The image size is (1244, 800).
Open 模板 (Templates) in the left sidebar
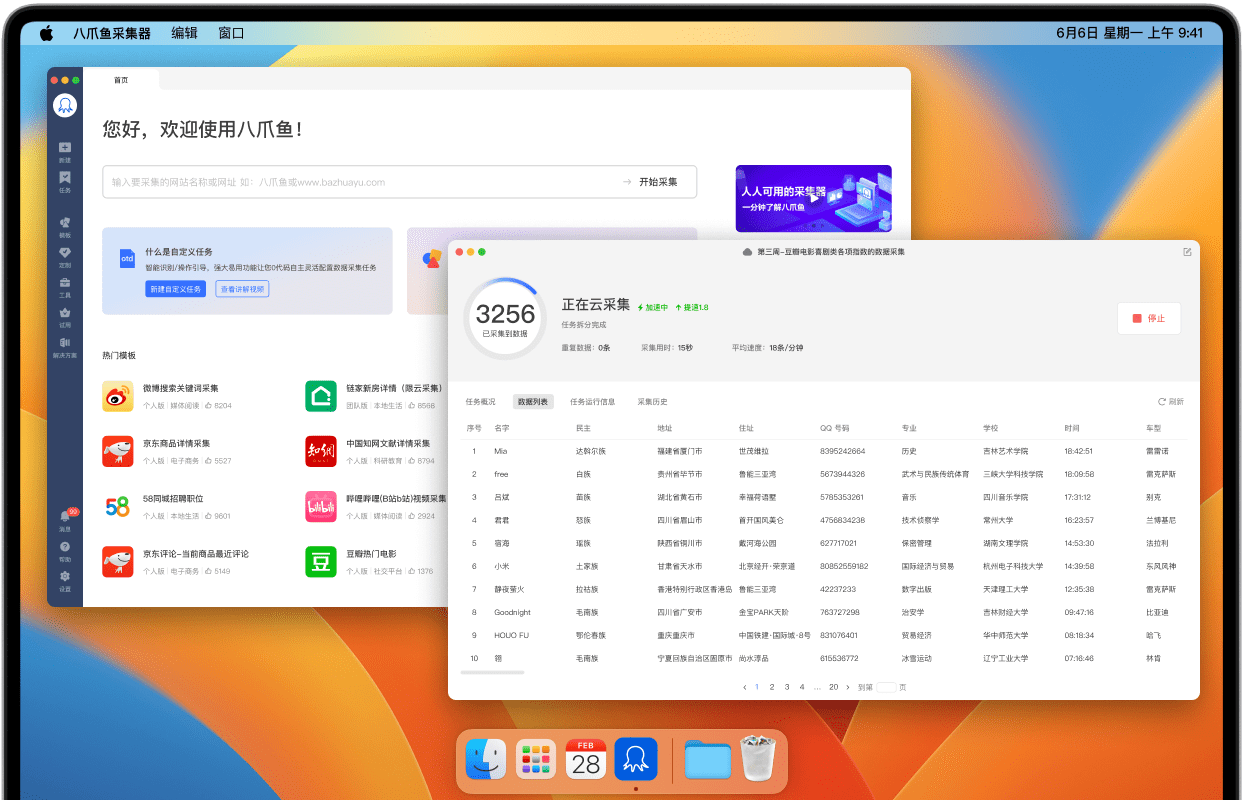(65, 227)
